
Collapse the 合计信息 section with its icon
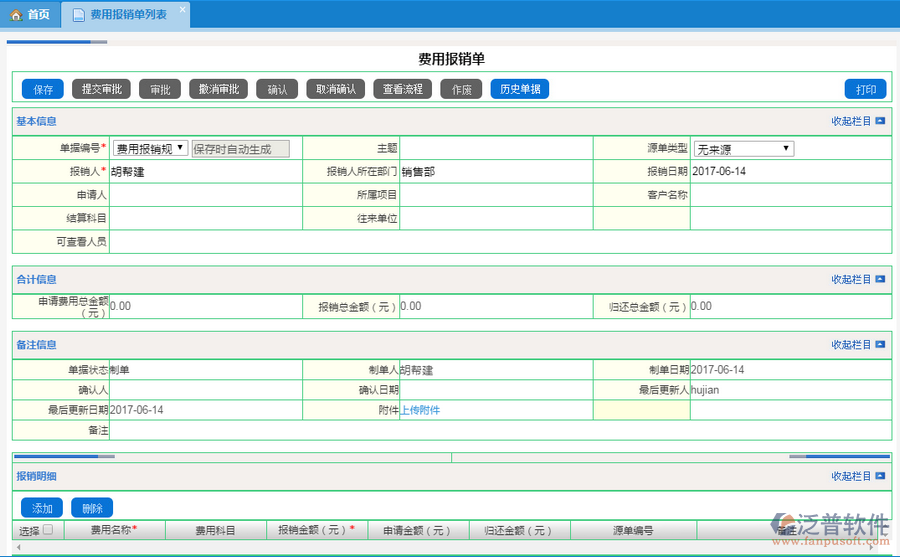(880, 280)
